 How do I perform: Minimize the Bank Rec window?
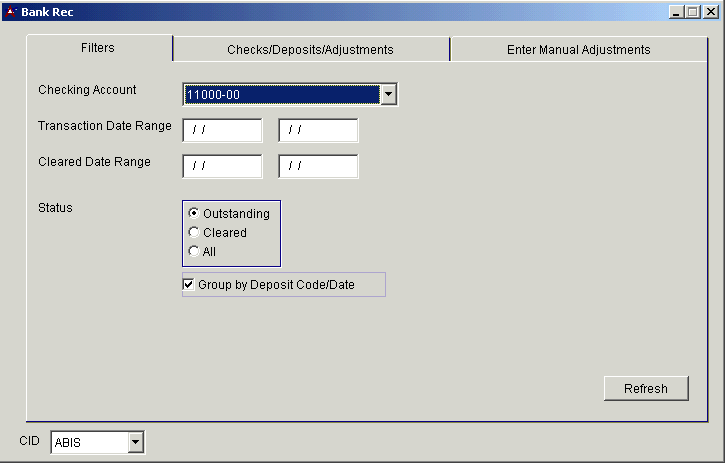click(x=677, y=12)
